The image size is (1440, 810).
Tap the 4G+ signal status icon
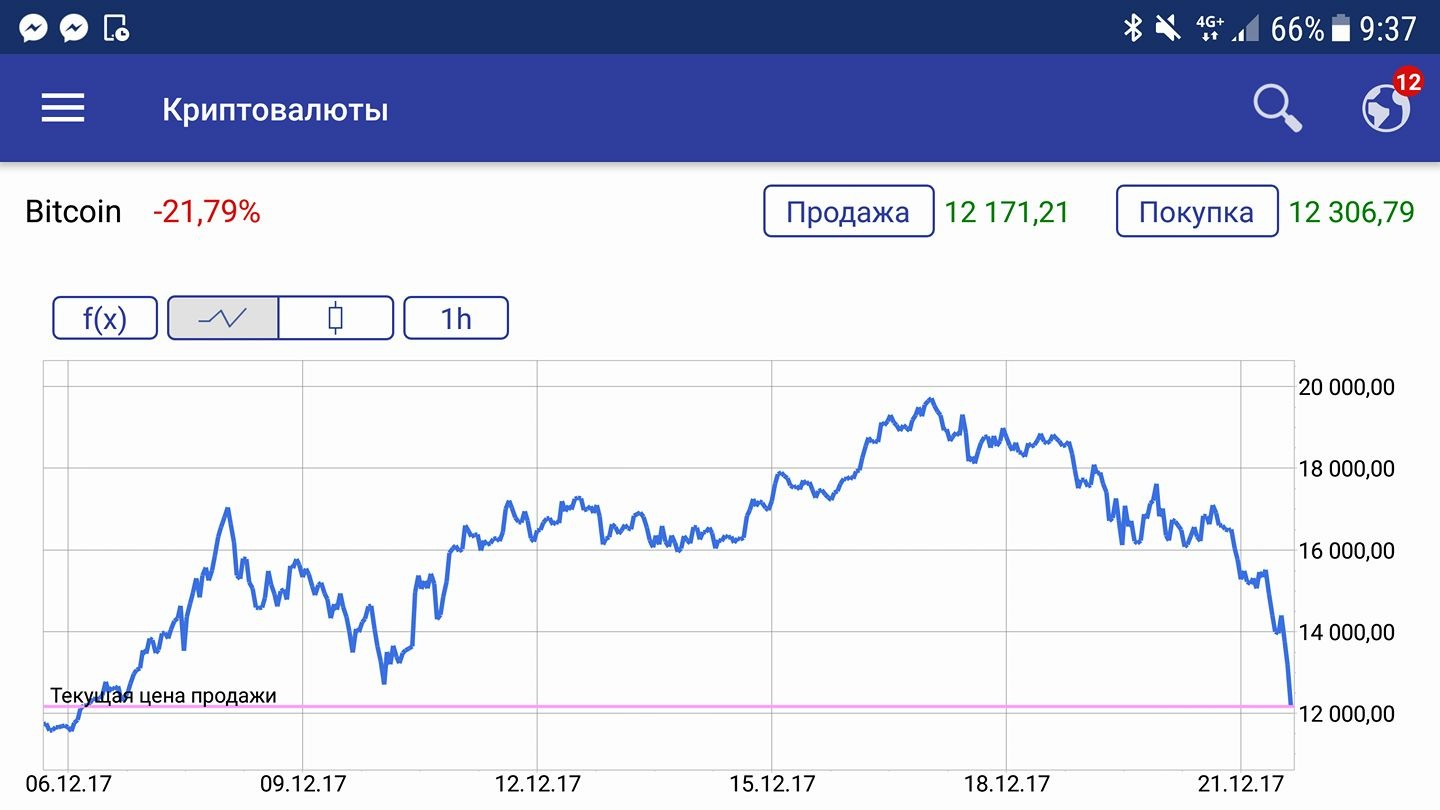(1210, 28)
